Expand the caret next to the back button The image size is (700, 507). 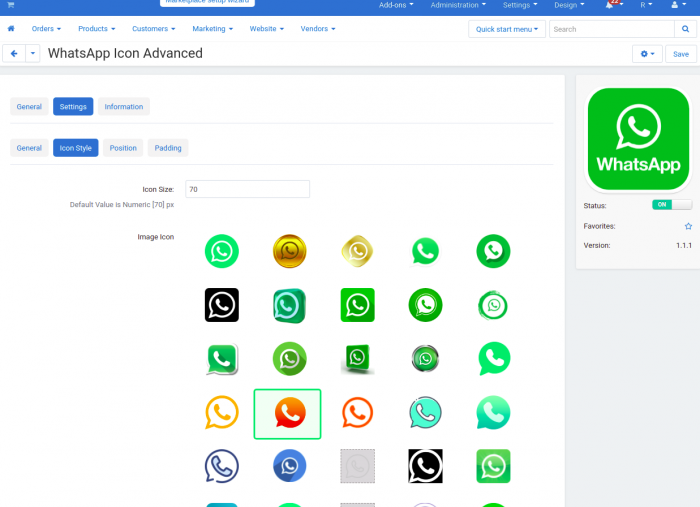coord(33,54)
